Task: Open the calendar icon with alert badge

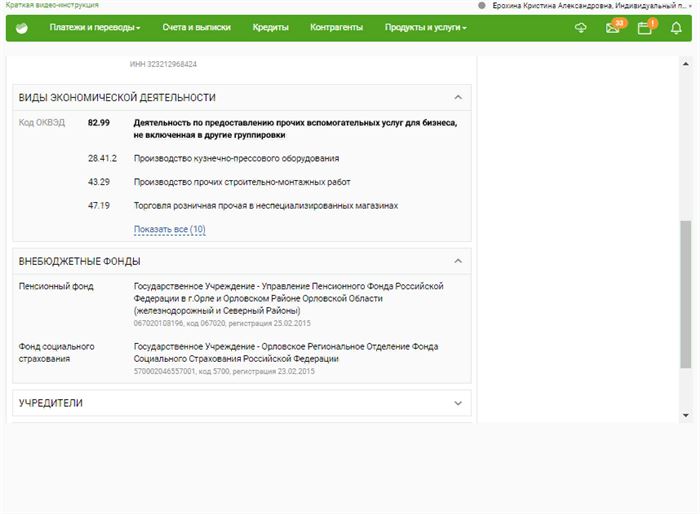Action: click(x=644, y=29)
